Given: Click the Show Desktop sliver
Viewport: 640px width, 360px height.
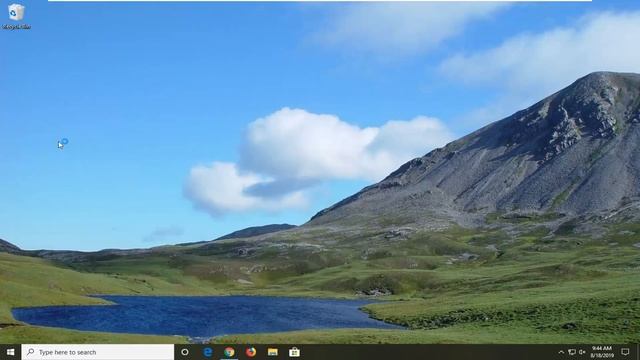Looking at the screenshot, I should pyautogui.click(x=638, y=352).
